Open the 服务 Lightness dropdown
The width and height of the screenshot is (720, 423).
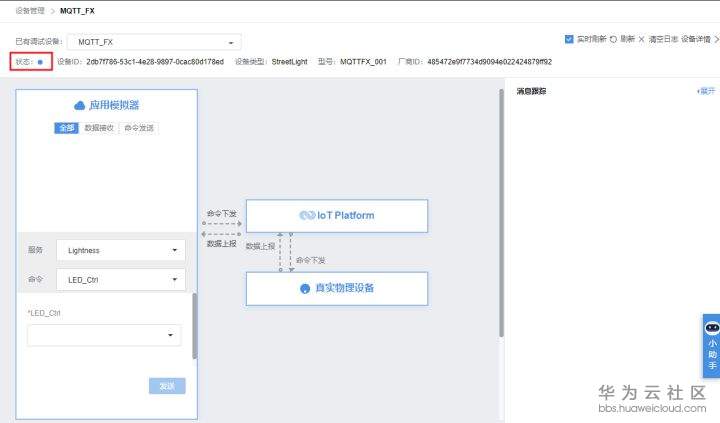tap(121, 250)
